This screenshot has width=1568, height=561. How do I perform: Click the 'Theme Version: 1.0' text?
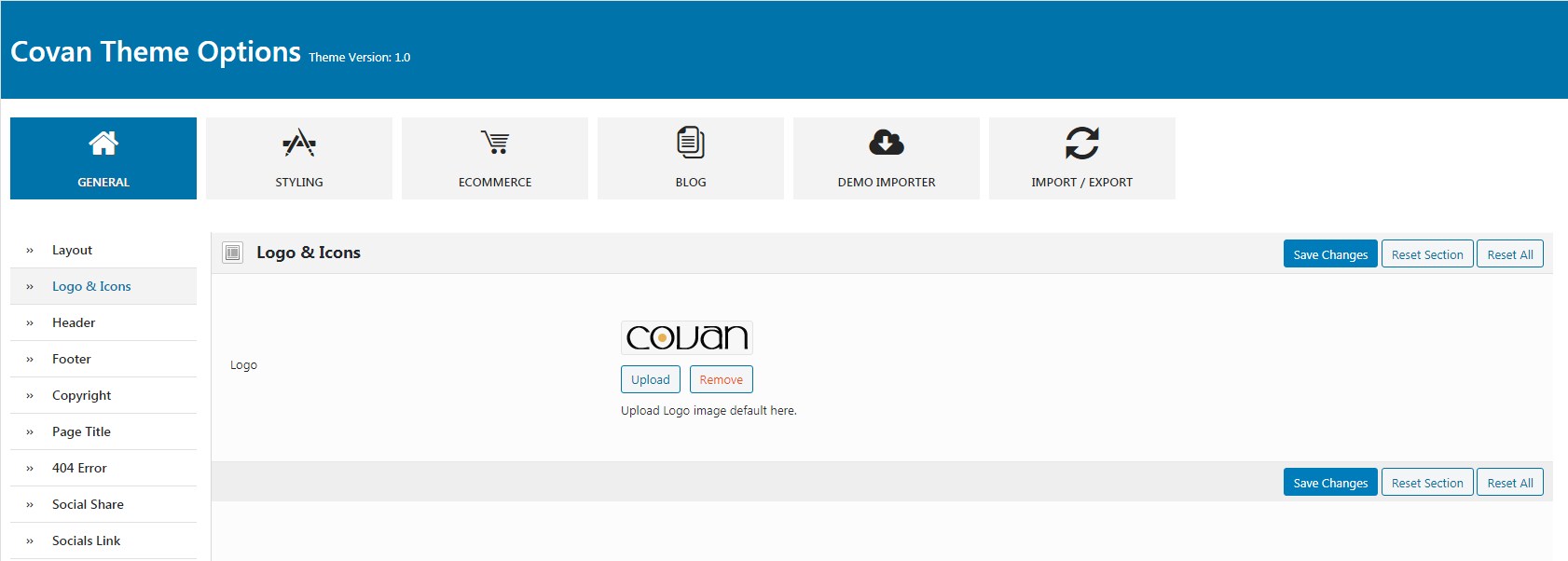[360, 57]
